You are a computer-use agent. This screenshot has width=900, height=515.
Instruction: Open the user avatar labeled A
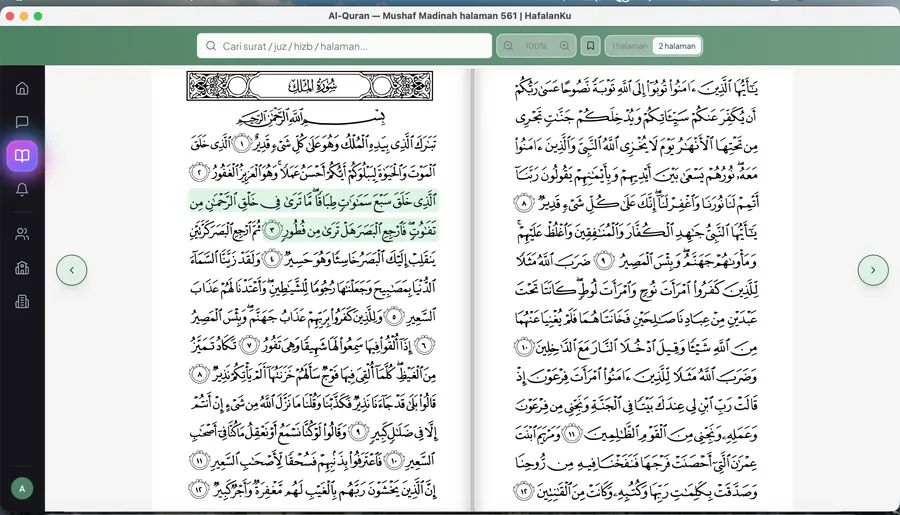point(22,489)
